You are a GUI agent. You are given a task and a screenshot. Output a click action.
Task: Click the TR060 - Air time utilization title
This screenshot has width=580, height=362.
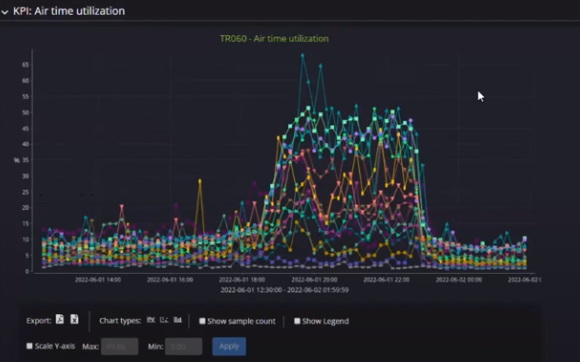(x=274, y=38)
